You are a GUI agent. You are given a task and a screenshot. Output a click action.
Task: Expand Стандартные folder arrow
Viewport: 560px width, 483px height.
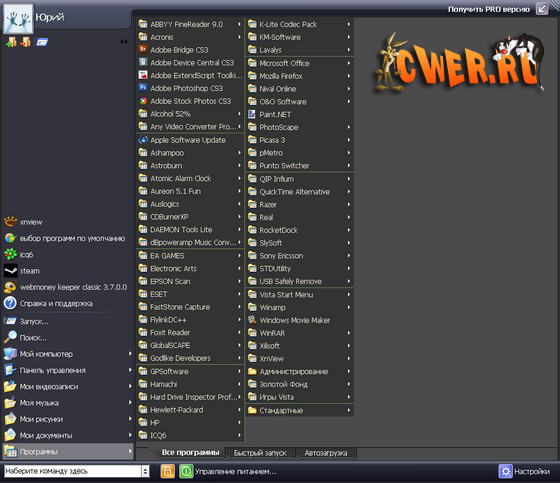[x=349, y=410]
